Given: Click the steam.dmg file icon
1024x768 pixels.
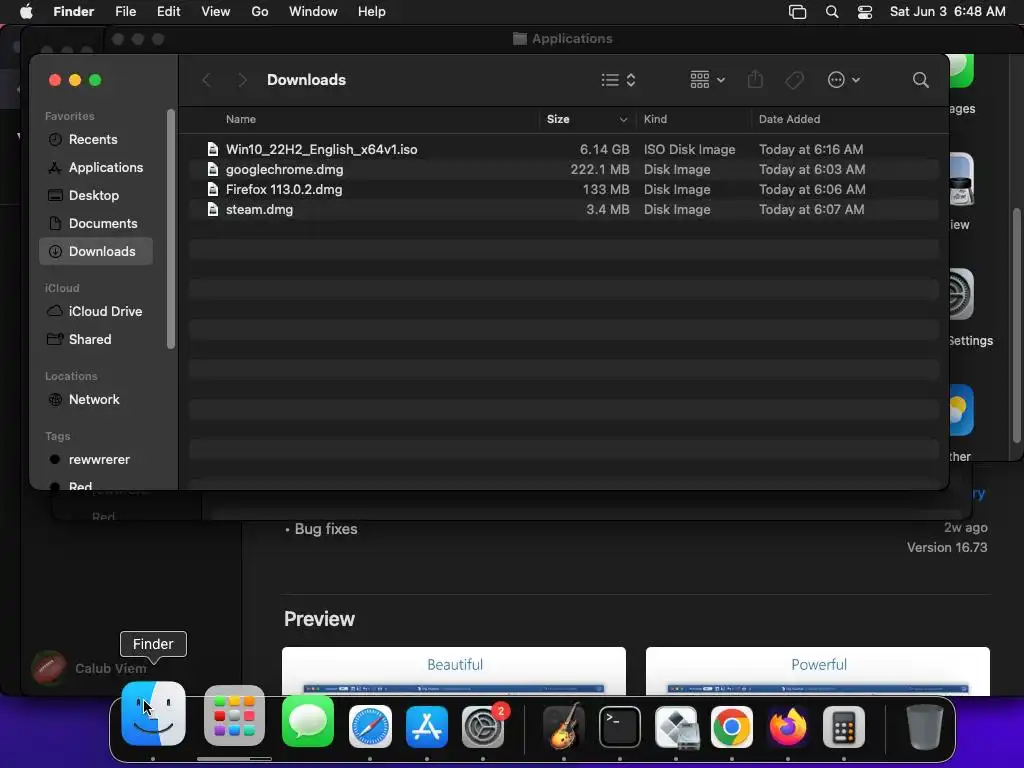Looking at the screenshot, I should click(x=212, y=210).
